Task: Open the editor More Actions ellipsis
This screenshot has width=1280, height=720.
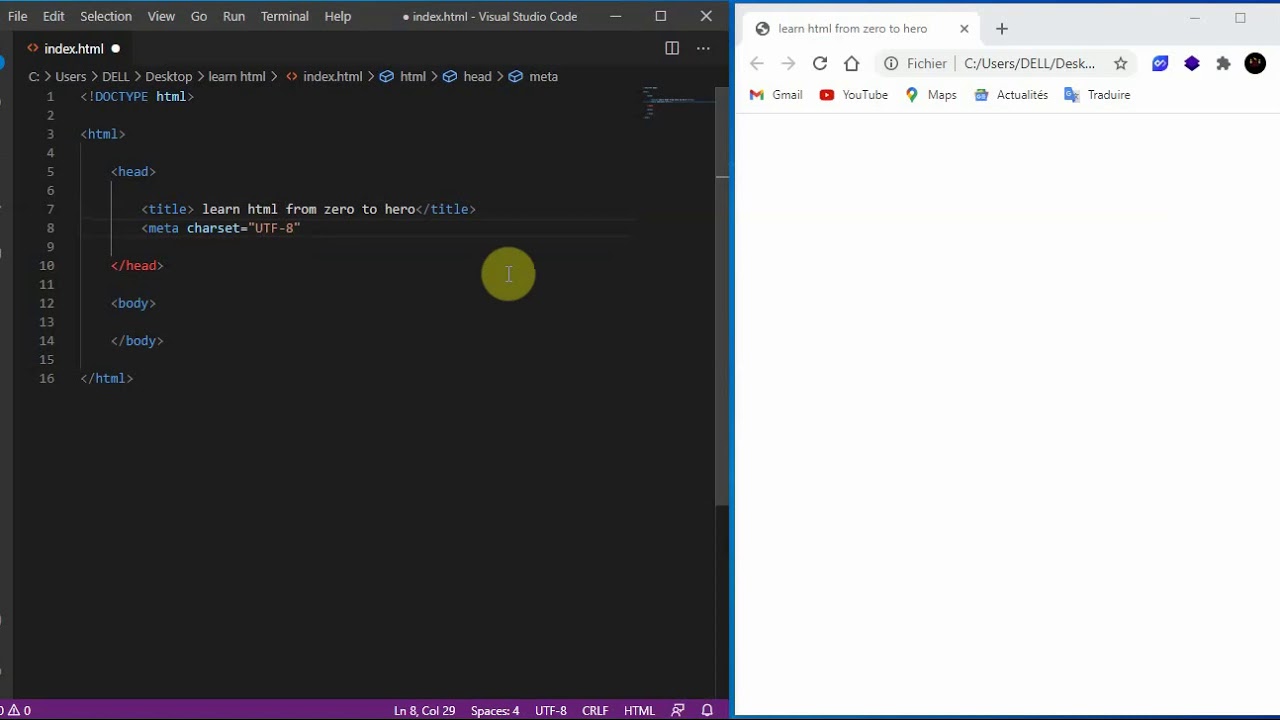Action: point(703,48)
